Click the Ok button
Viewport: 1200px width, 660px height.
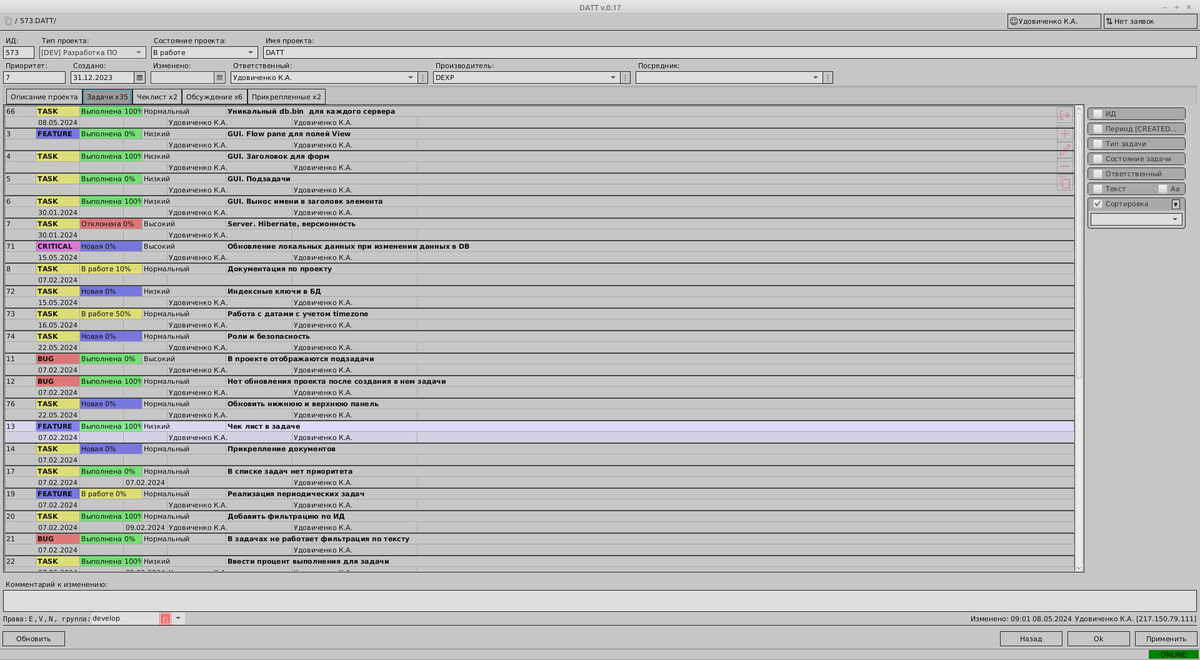1098,638
